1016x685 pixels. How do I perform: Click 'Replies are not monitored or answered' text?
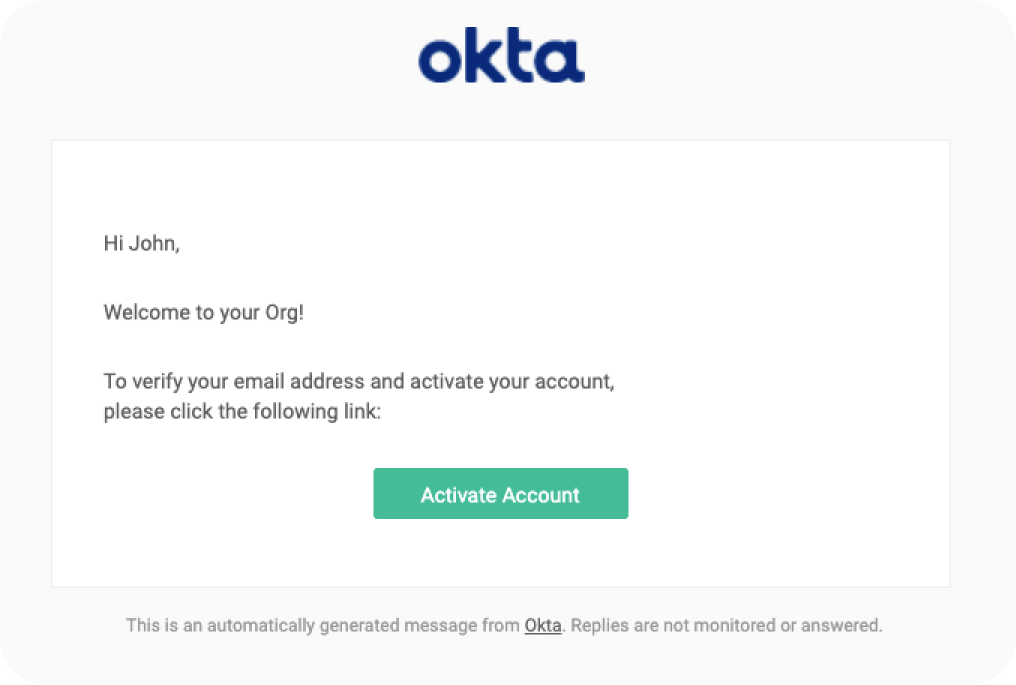726,626
